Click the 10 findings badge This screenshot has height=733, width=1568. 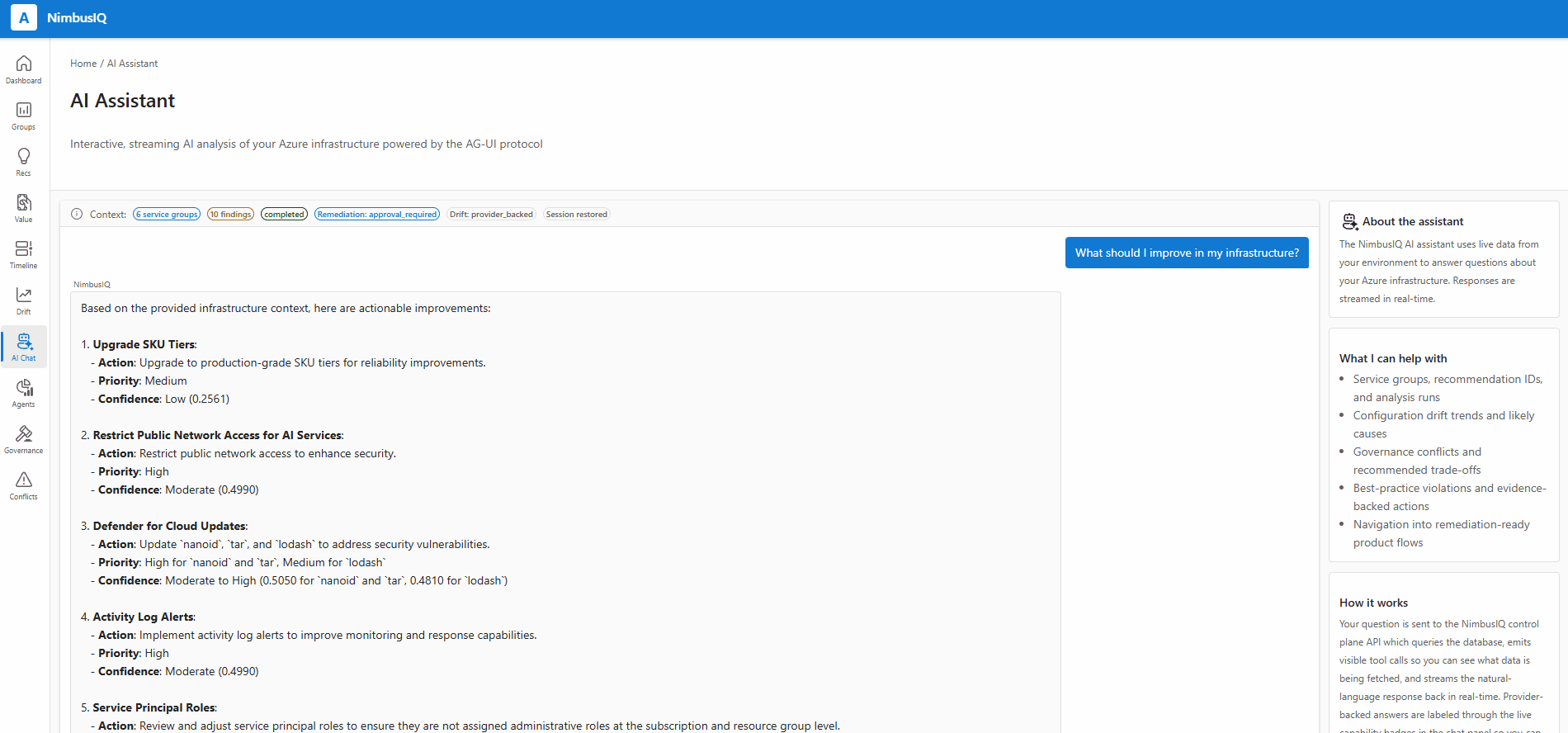(x=230, y=214)
